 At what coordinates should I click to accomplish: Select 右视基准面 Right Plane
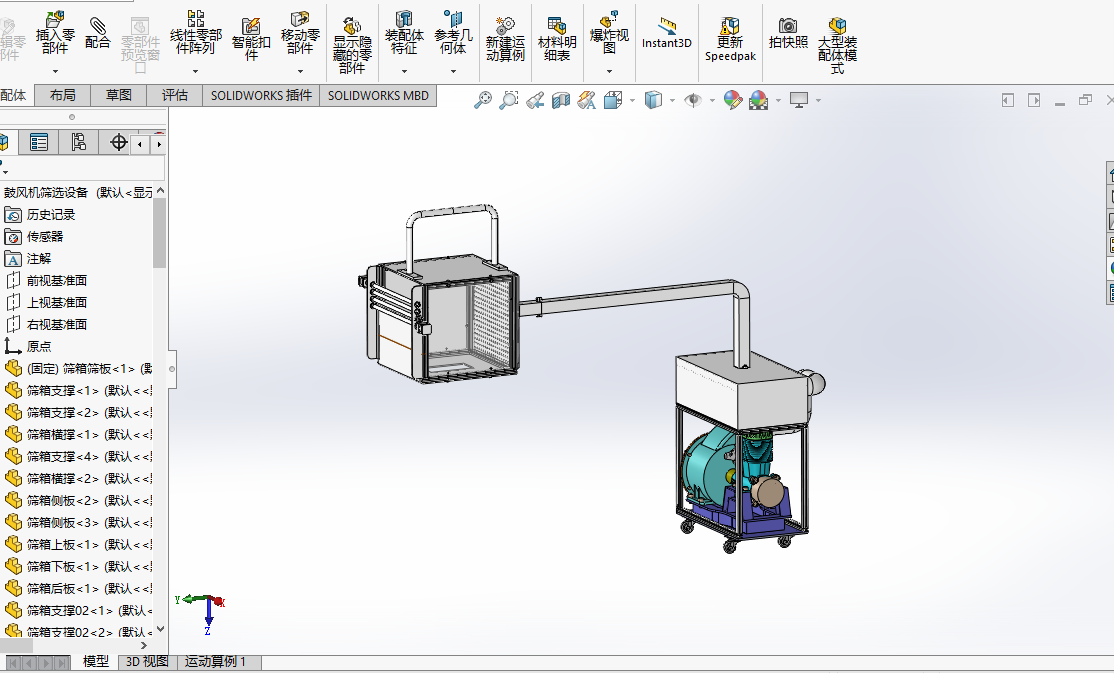pos(57,325)
